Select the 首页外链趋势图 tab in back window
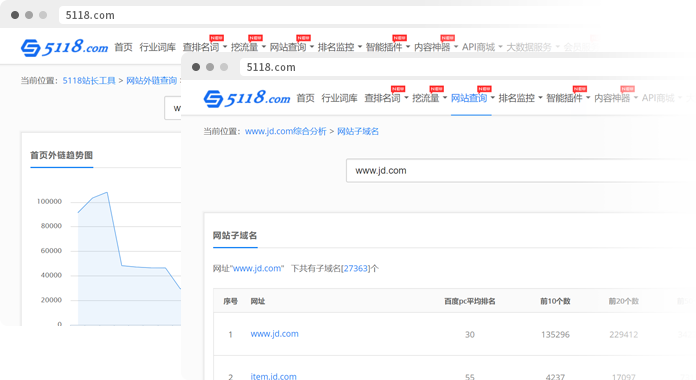Screen dimensions: 696x380 coord(61,155)
